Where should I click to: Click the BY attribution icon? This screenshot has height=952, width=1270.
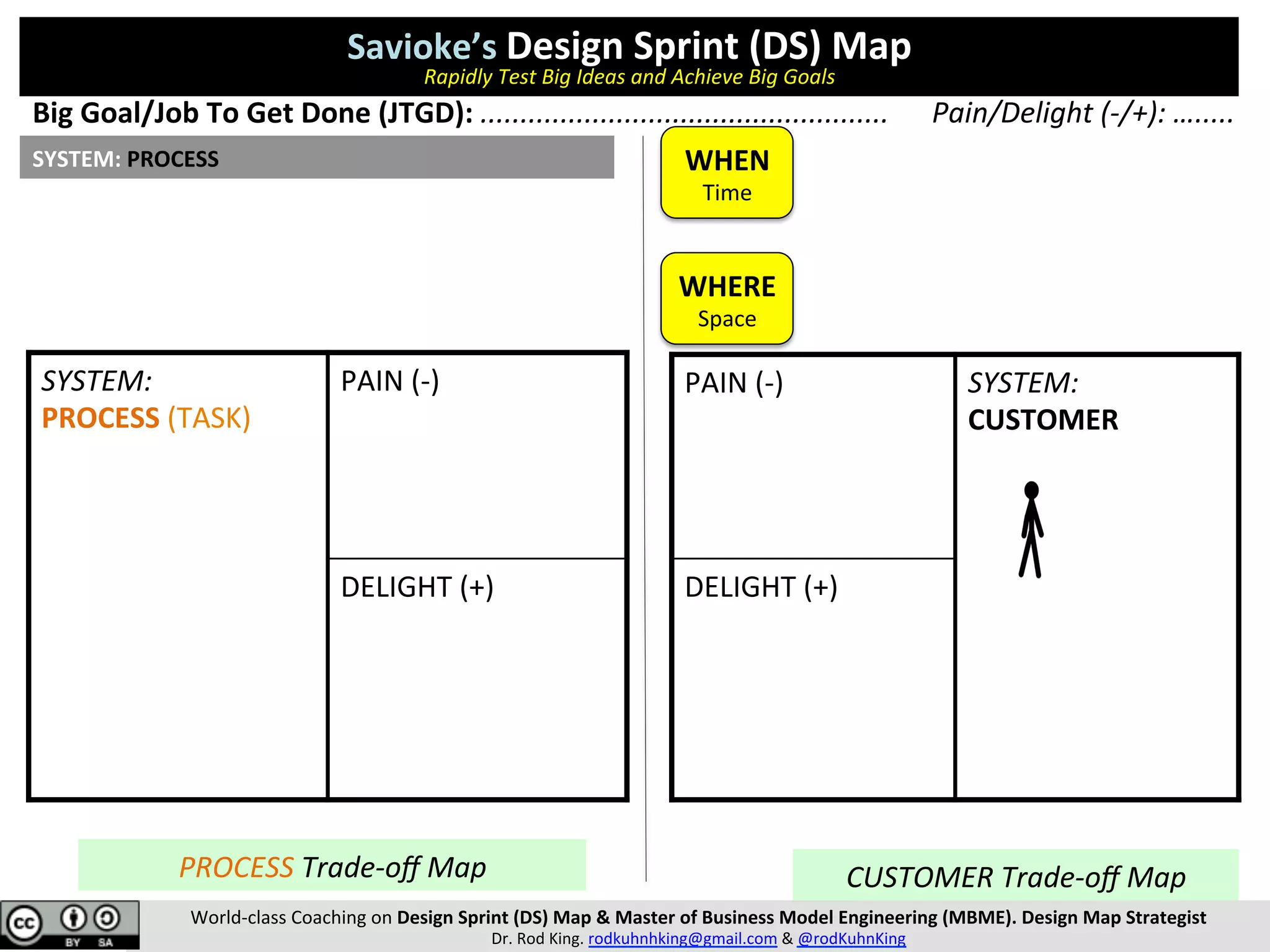coord(73,919)
